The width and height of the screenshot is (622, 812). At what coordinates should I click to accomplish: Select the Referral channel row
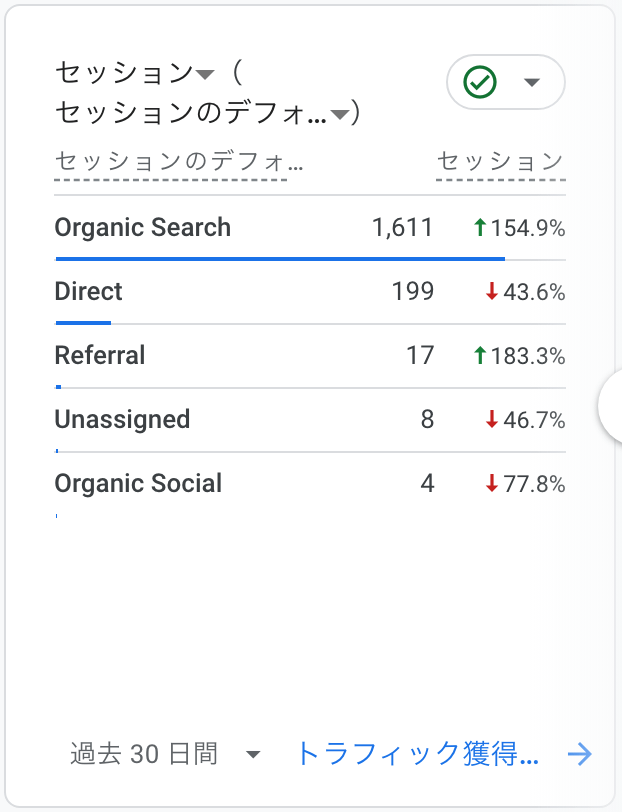[x=310, y=356]
